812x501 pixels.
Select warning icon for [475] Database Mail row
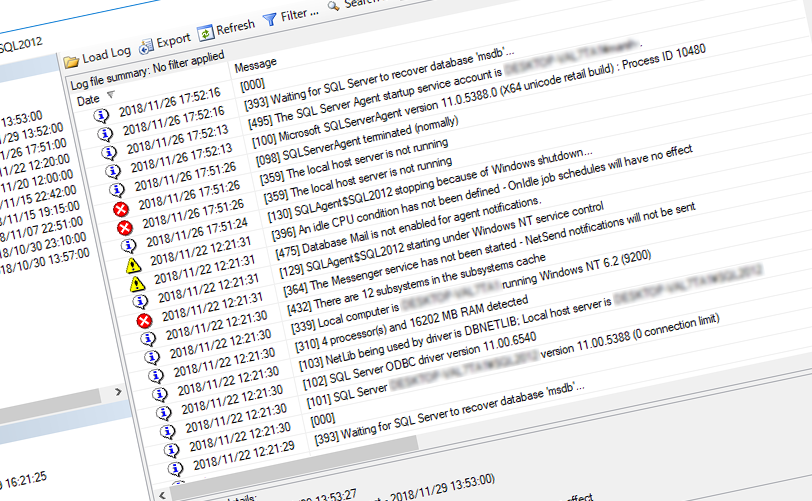(137, 284)
